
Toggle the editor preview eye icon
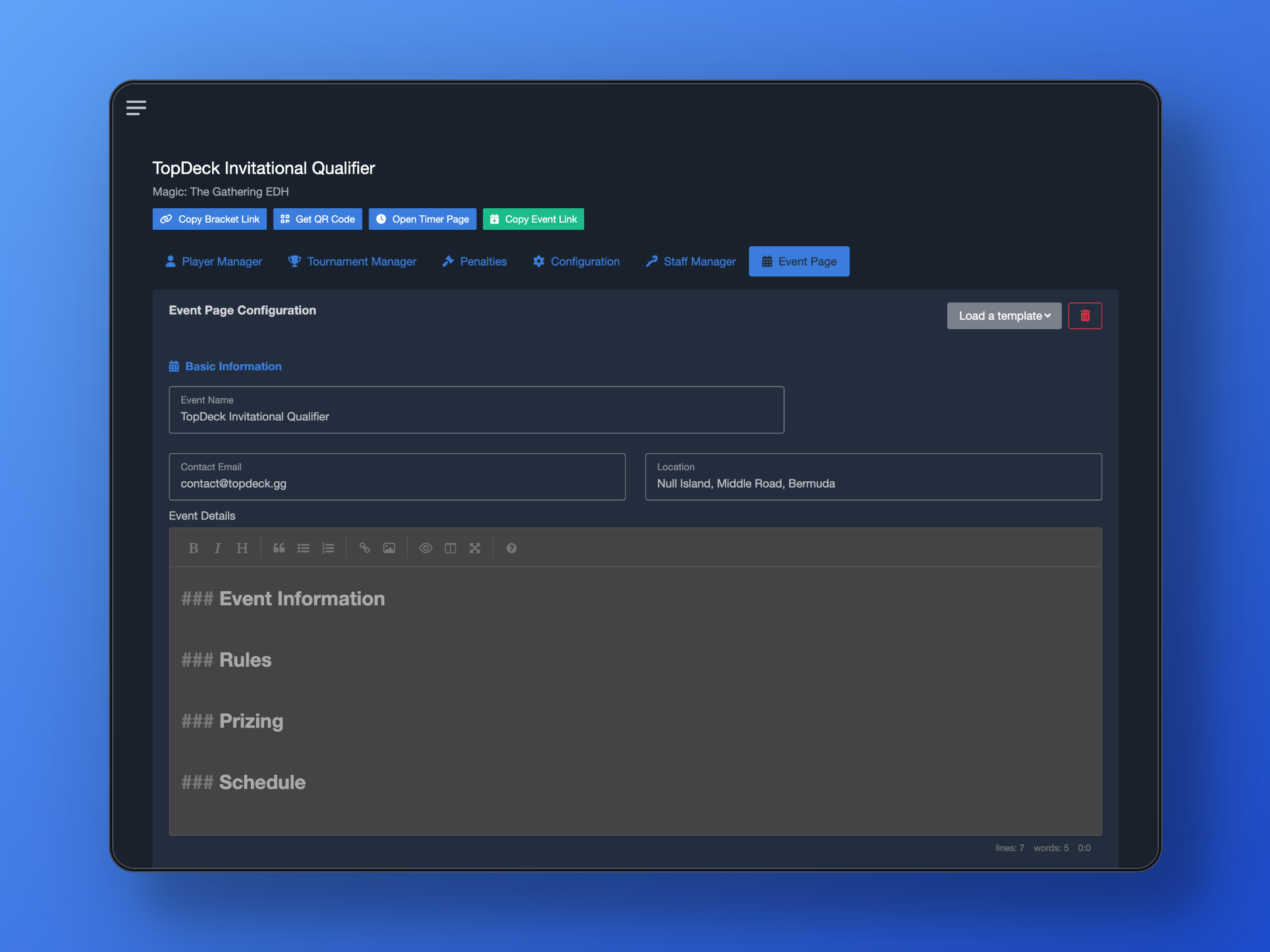pos(426,548)
